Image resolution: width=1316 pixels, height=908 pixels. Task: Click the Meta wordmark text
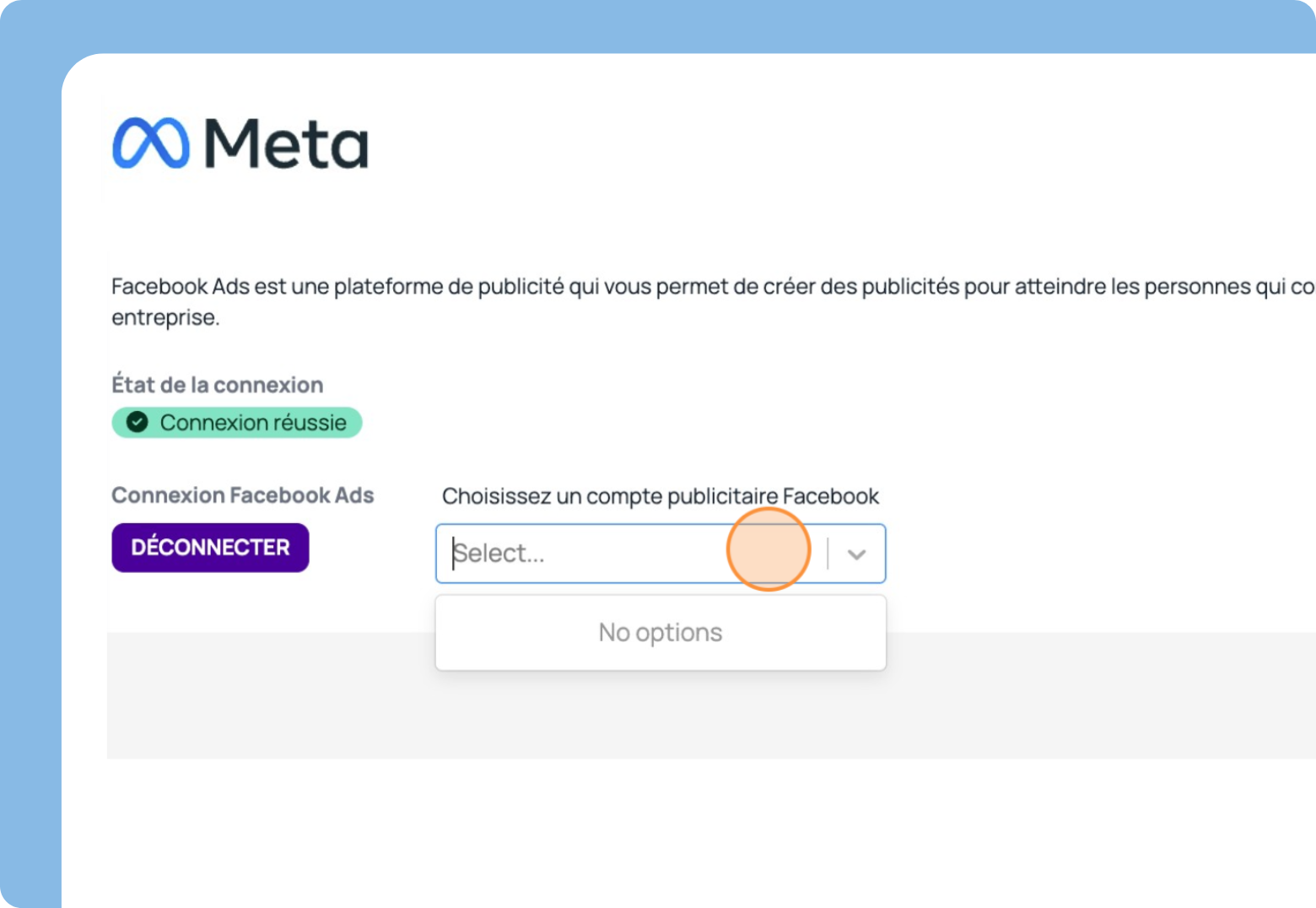[x=287, y=143]
